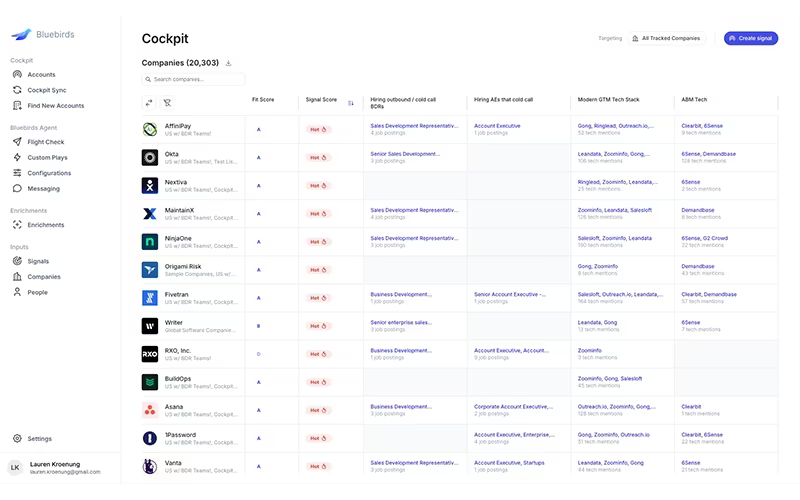Viewport: 800px width, 500px height.
Task: Click the Hiring AEs that cold call header
Action: 503,100
